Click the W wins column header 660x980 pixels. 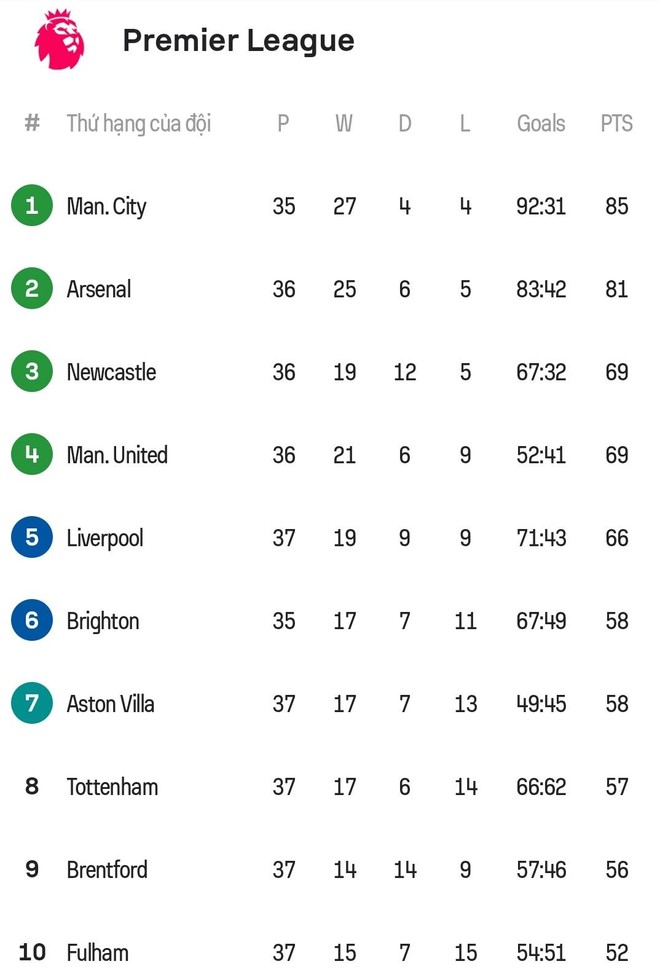point(344,124)
